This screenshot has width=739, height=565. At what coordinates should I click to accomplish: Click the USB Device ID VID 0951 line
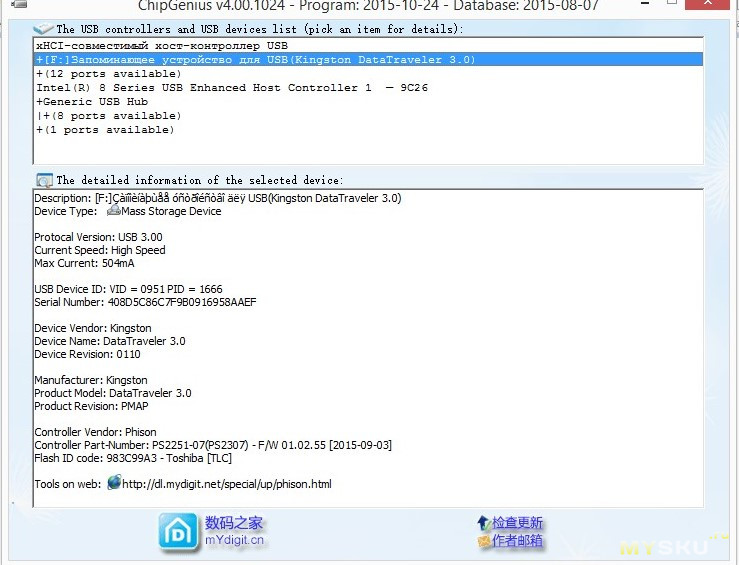[128, 289]
